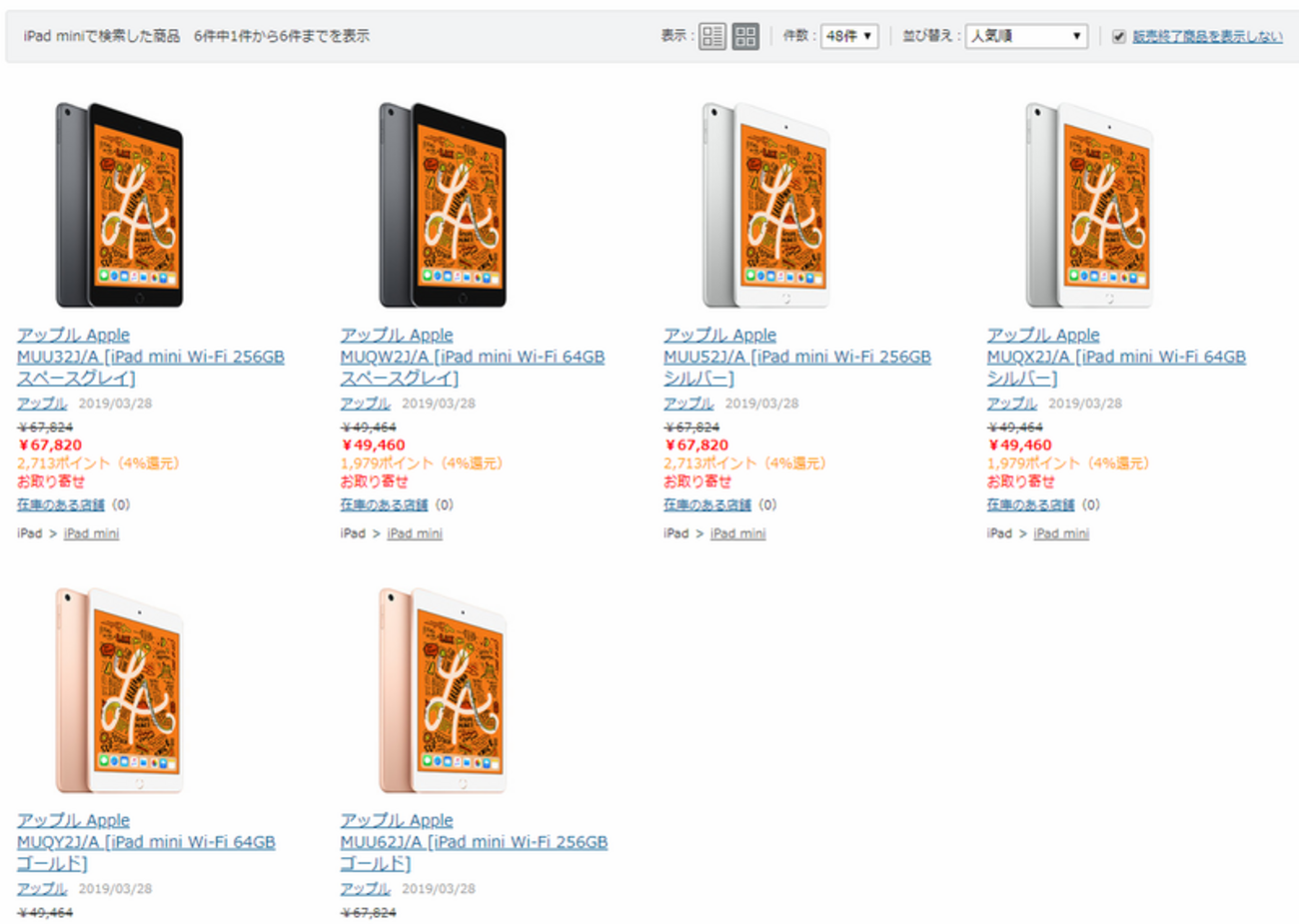This screenshot has width=1299, height=924.
Task: Open the space gray 256GB iPad mini image
Action: (120, 205)
